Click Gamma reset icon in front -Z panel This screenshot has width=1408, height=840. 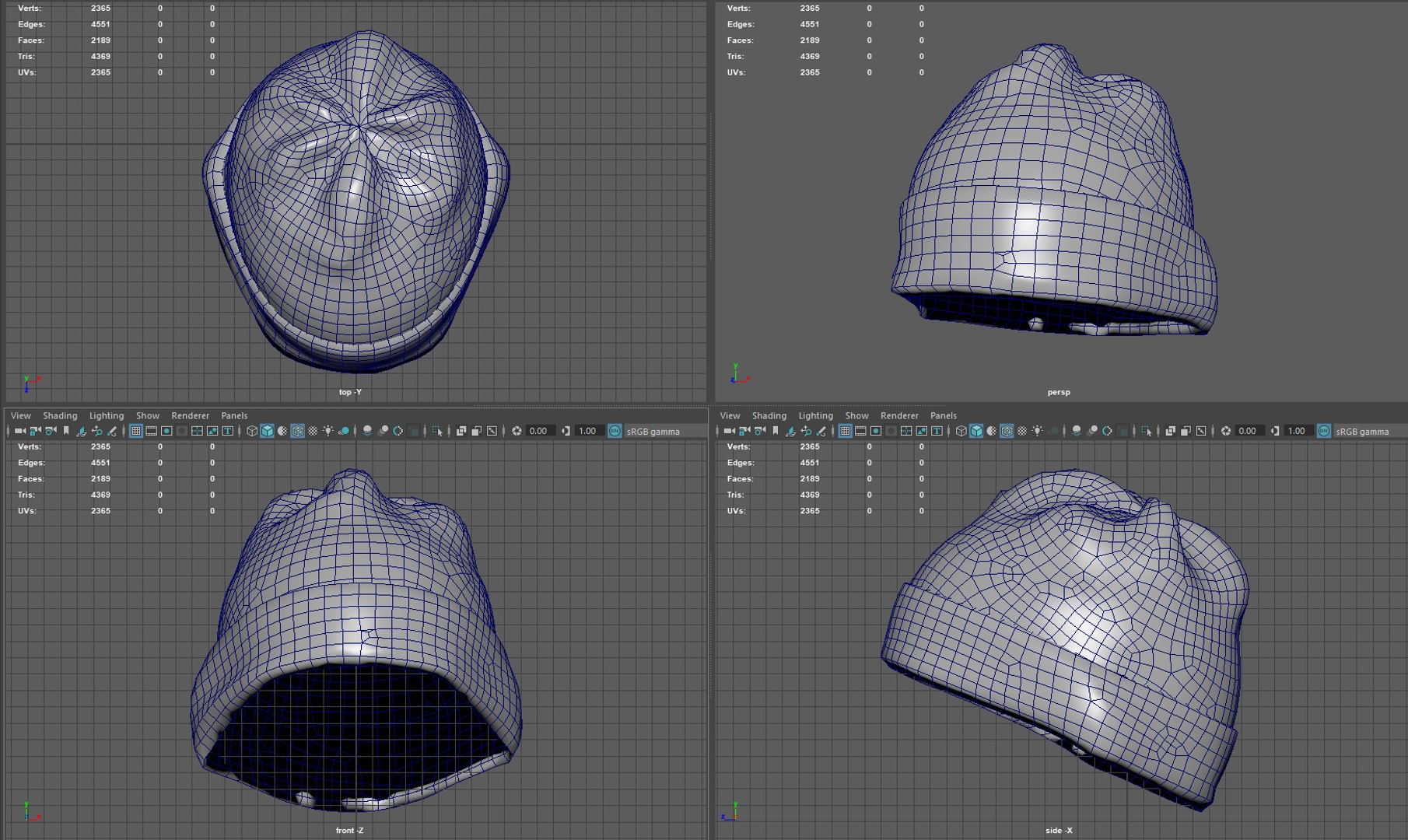tap(566, 431)
